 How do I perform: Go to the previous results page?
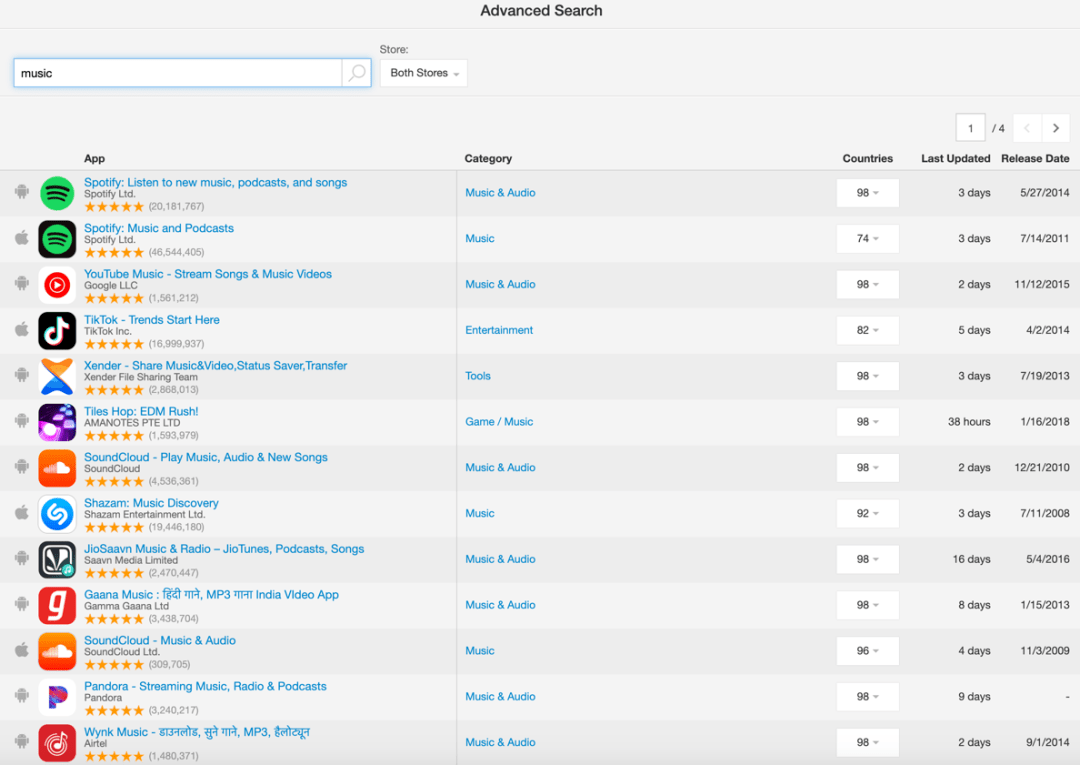click(x=1028, y=128)
